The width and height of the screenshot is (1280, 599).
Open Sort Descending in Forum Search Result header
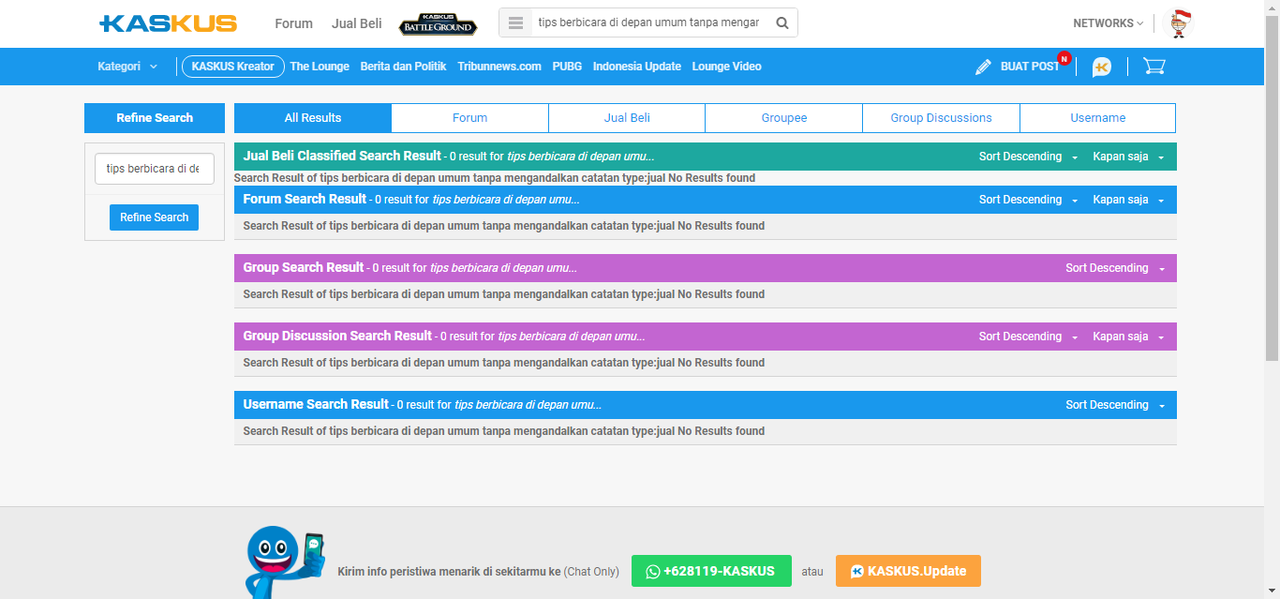(x=1028, y=200)
